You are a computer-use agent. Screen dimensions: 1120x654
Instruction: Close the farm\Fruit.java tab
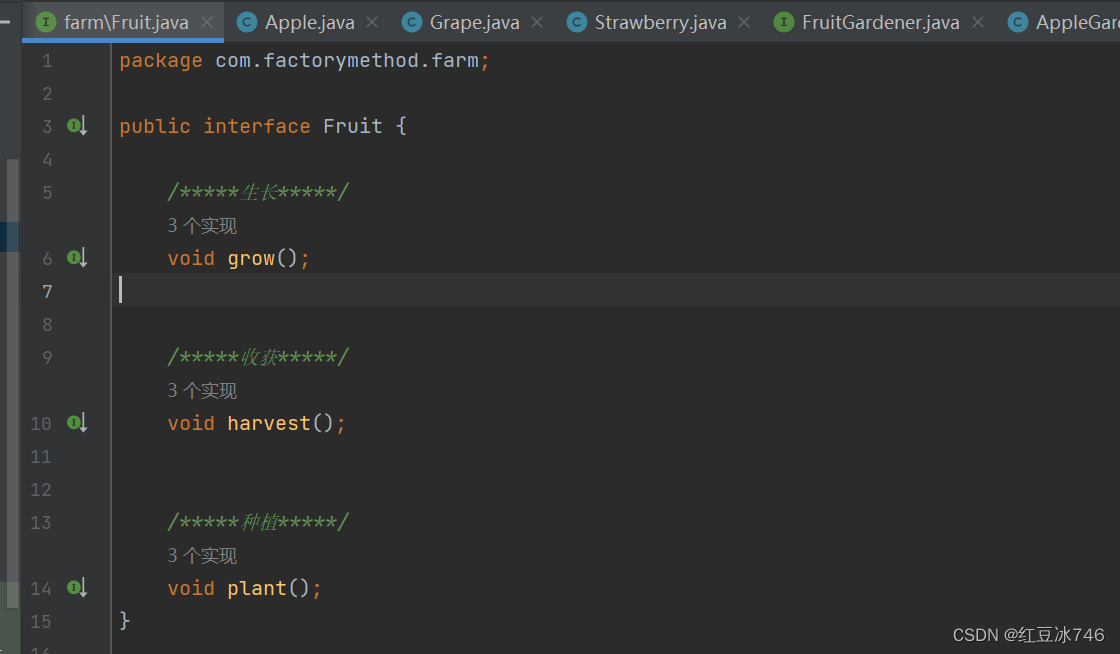[207, 22]
